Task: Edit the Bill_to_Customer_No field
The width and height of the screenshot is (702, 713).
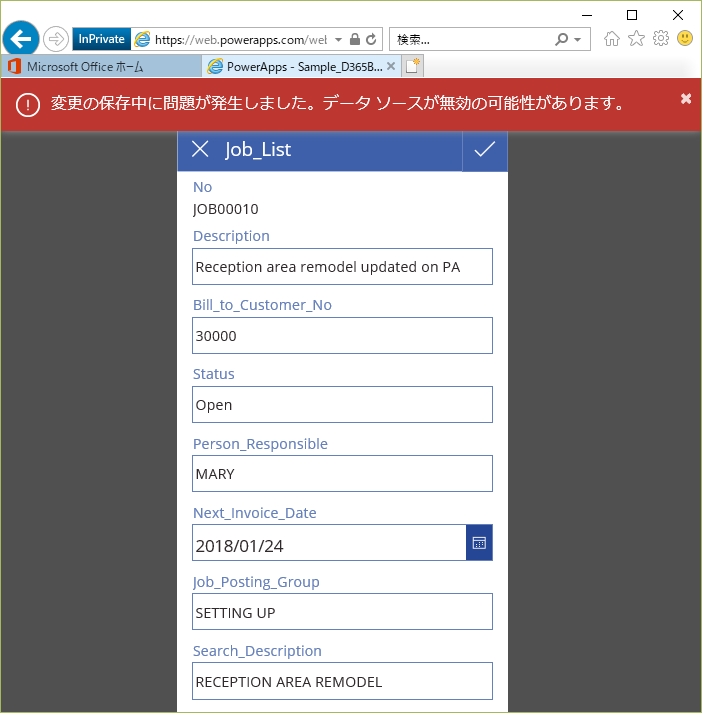Action: [342, 336]
